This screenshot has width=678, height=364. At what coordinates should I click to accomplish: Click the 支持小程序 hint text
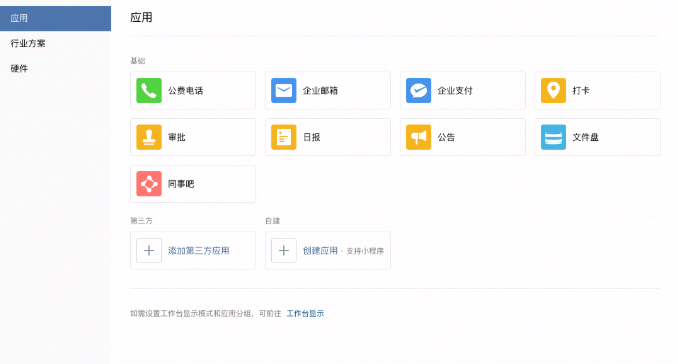(365, 251)
